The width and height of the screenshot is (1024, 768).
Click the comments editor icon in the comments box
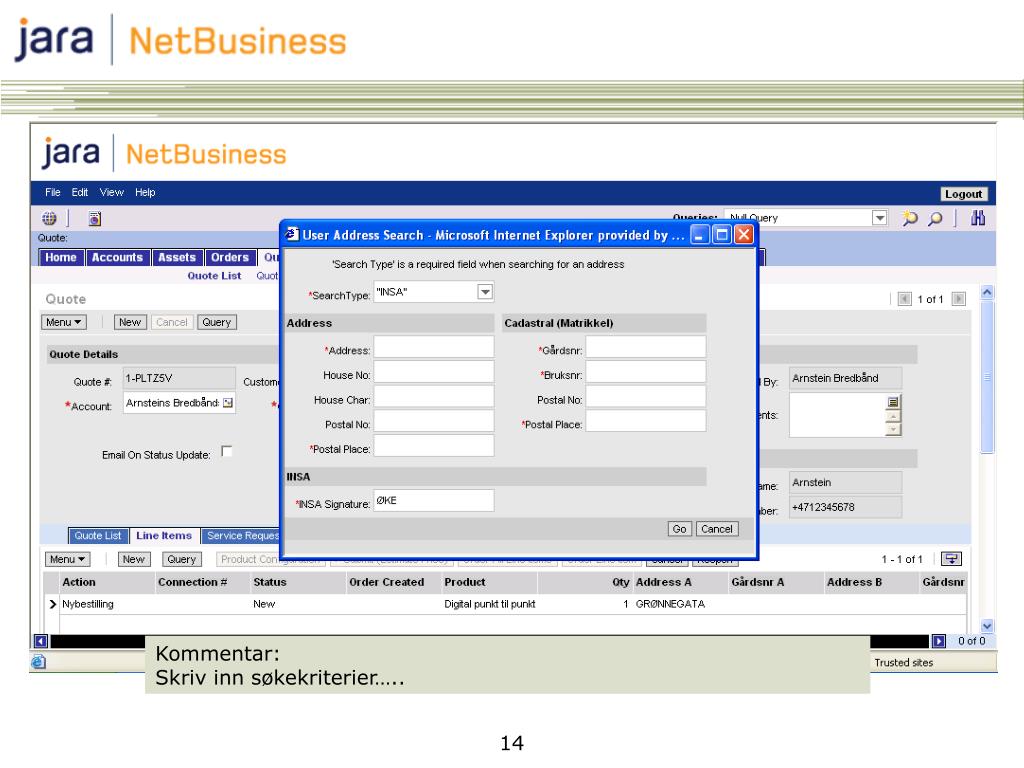[893, 402]
